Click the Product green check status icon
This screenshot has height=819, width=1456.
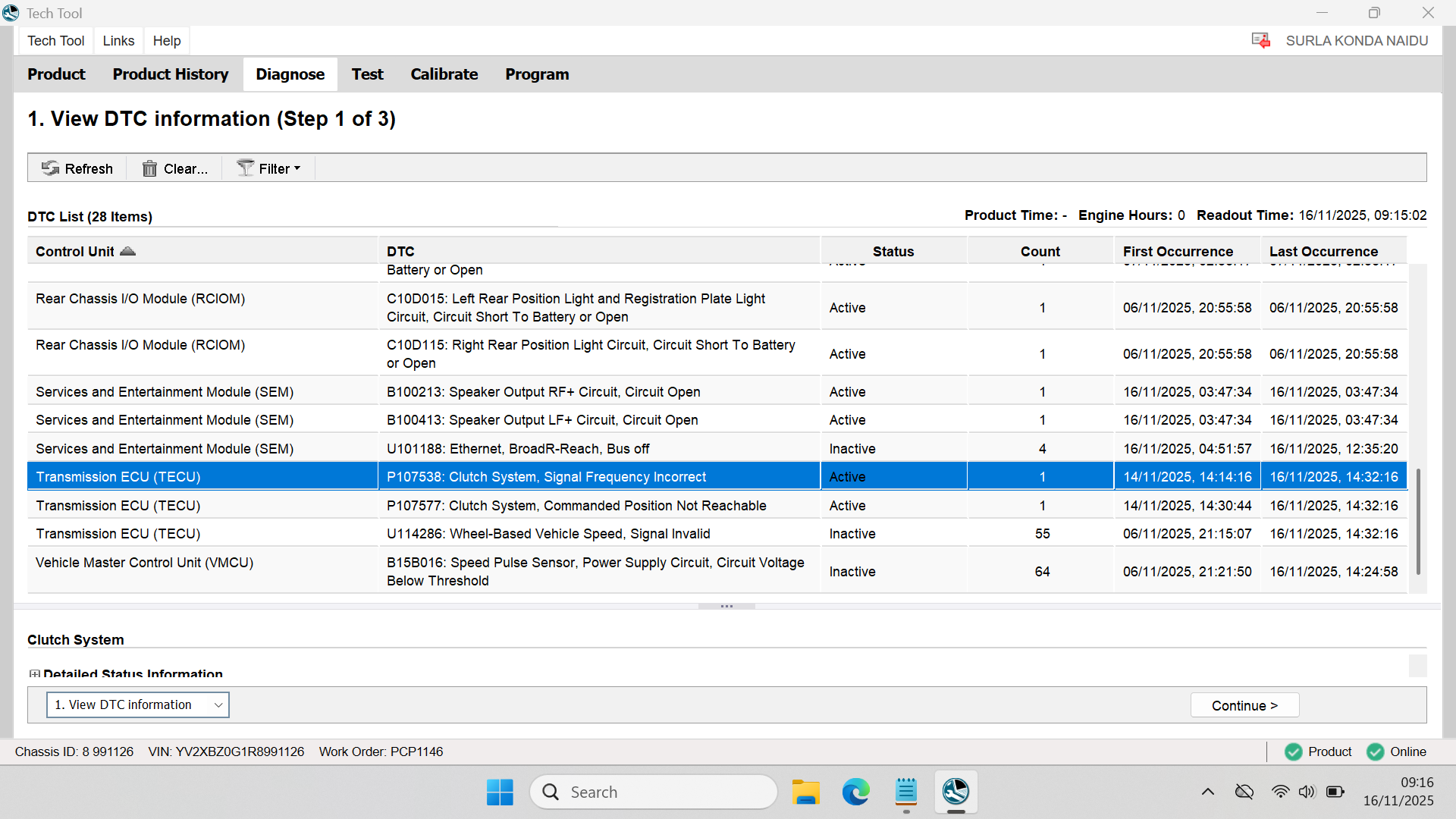pos(1294,752)
